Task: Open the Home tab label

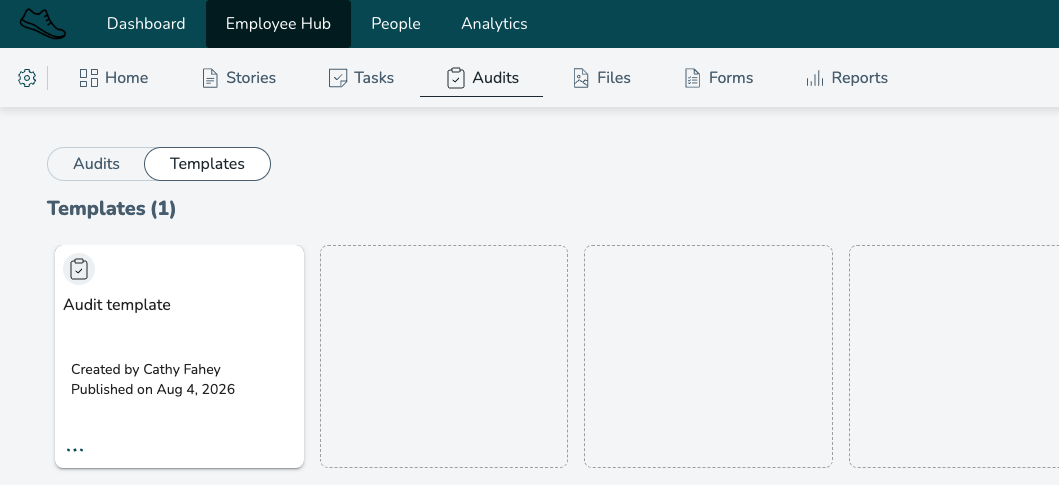Action: coord(127,78)
